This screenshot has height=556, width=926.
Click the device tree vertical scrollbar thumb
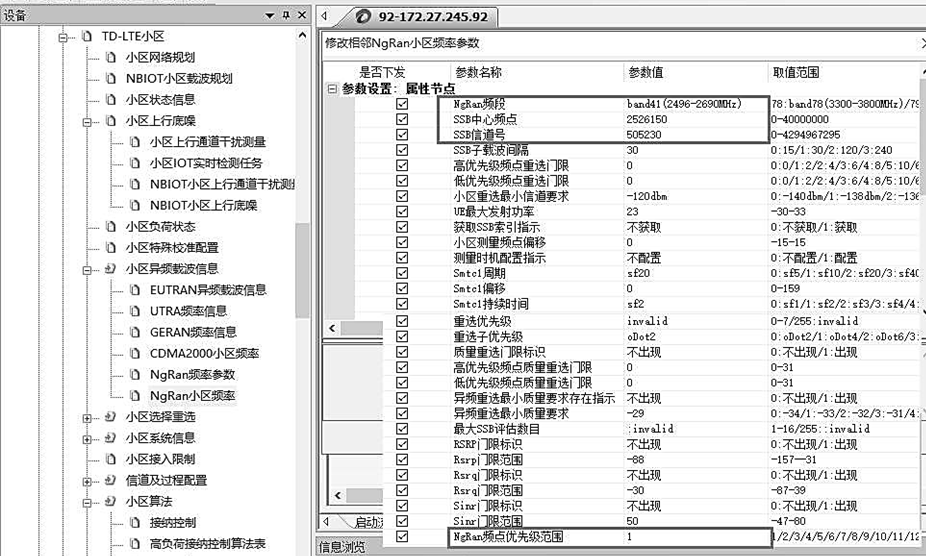pyautogui.click(x=302, y=270)
